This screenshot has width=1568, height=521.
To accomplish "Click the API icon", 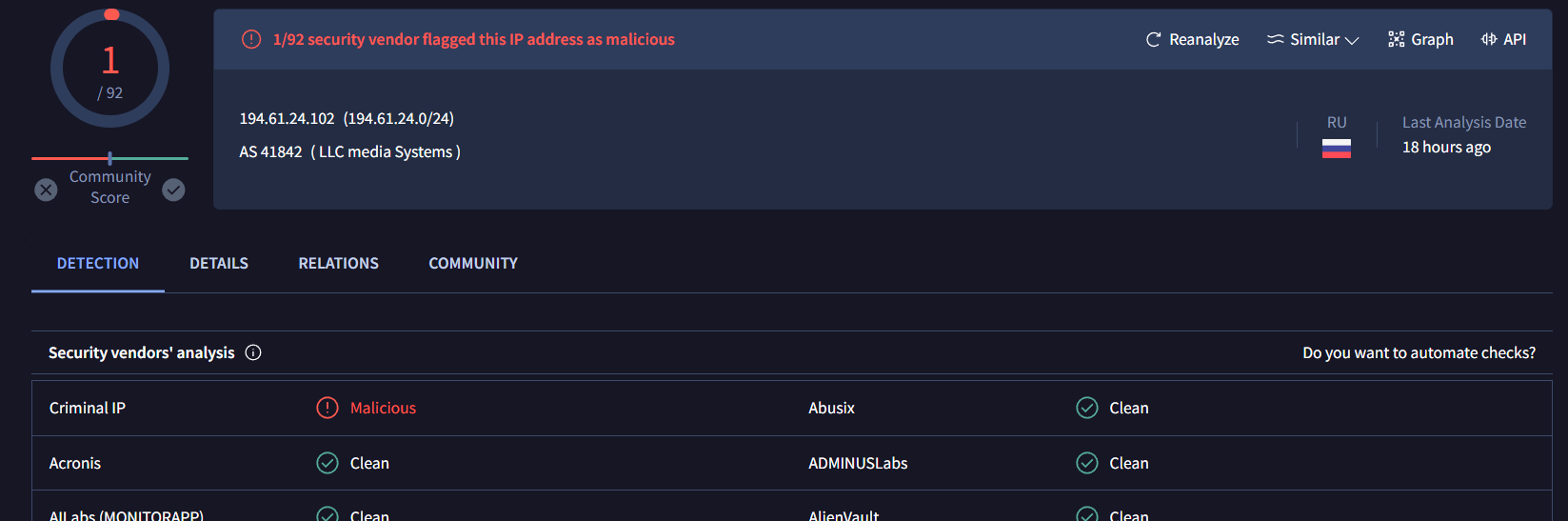I will [1489, 39].
